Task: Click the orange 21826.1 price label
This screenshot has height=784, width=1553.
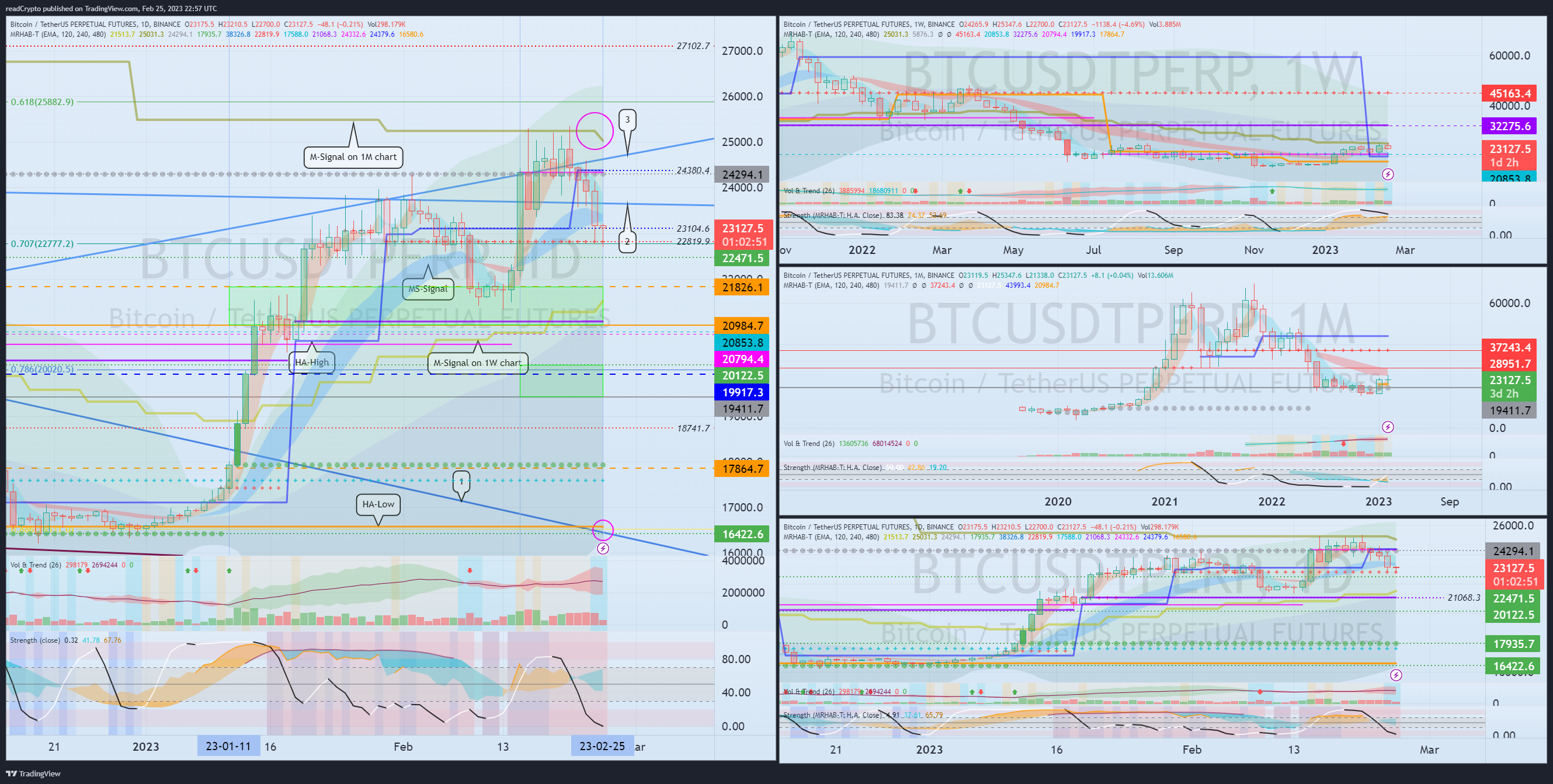Action: [x=742, y=287]
